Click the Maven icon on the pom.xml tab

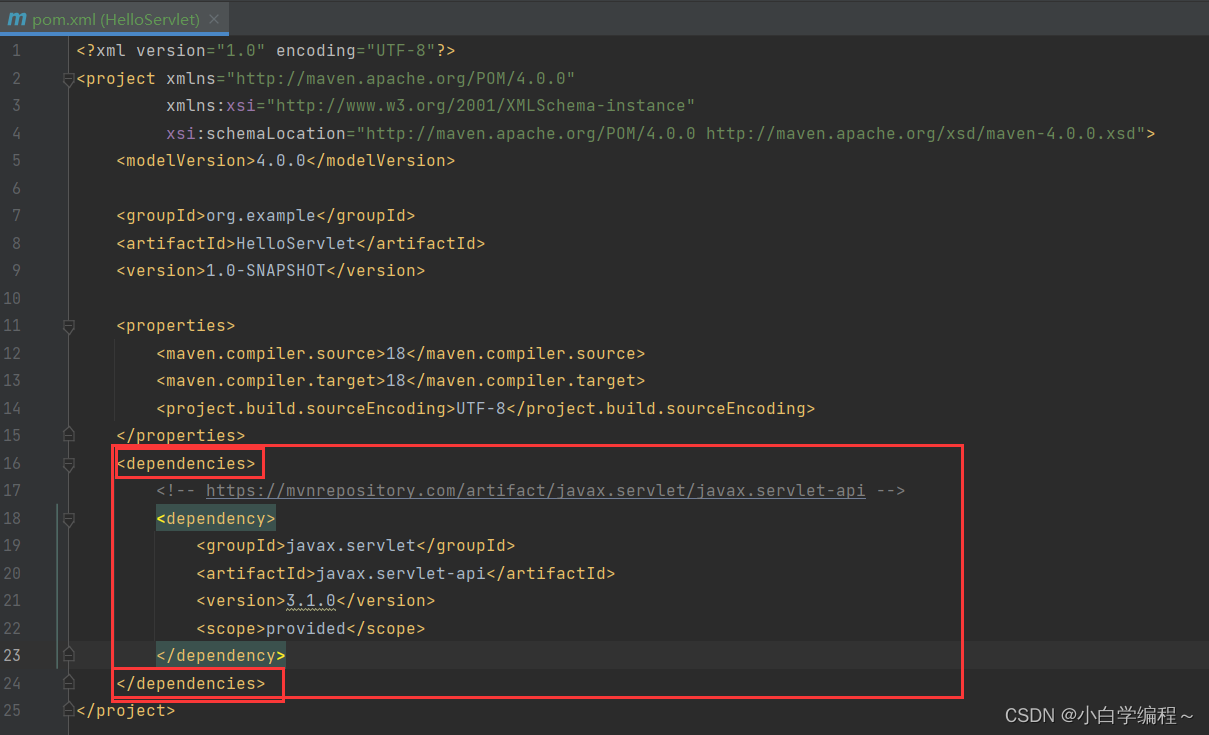coord(18,18)
